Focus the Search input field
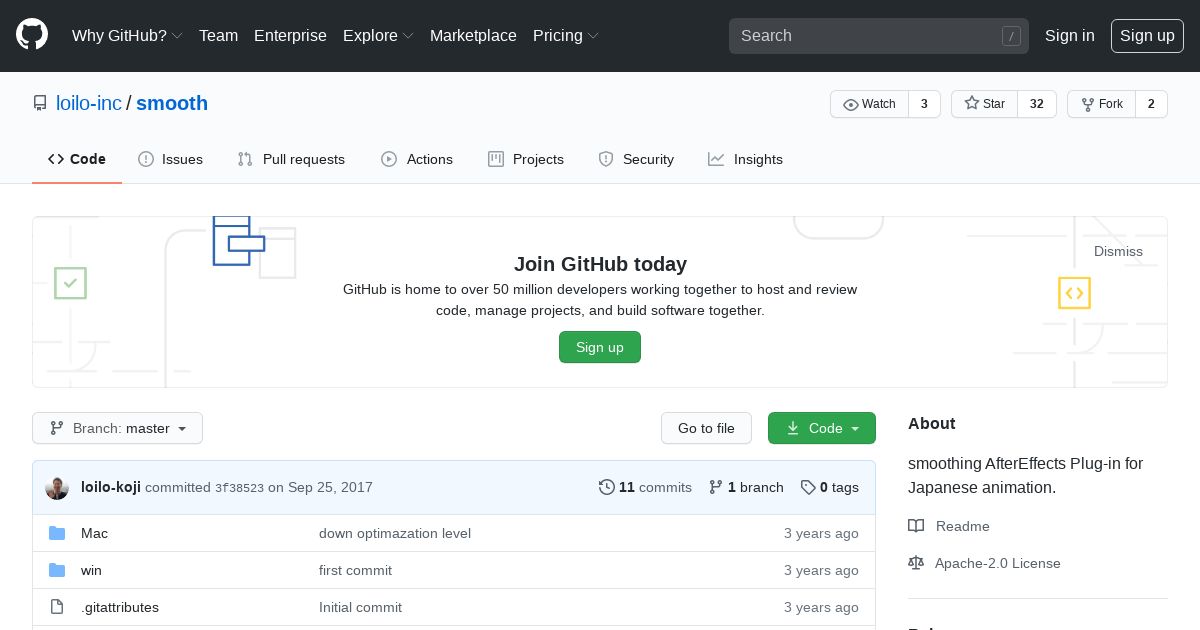Image resolution: width=1200 pixels, height=630 pixels. click(x=878, y=36)
